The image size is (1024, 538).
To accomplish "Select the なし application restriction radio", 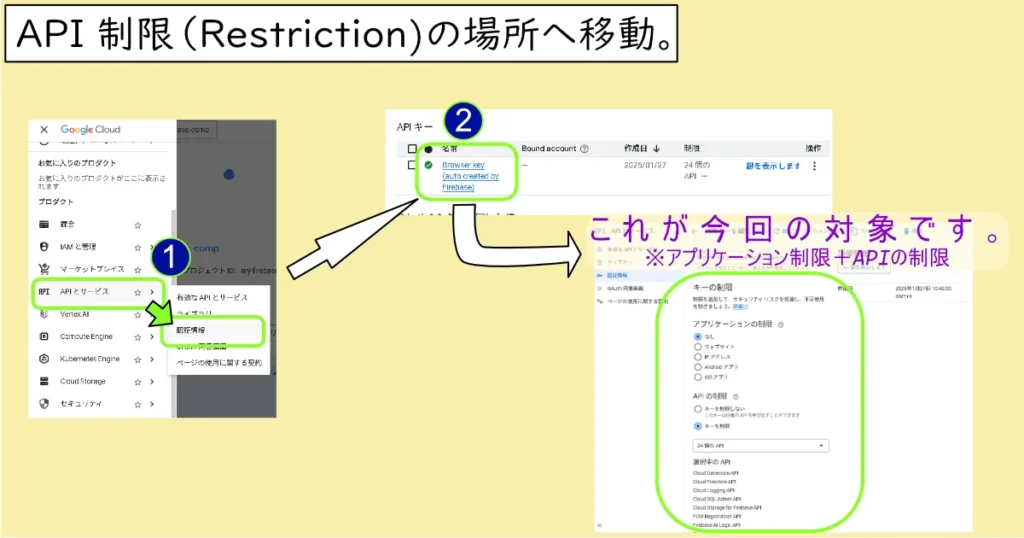I will pos(697,336).
